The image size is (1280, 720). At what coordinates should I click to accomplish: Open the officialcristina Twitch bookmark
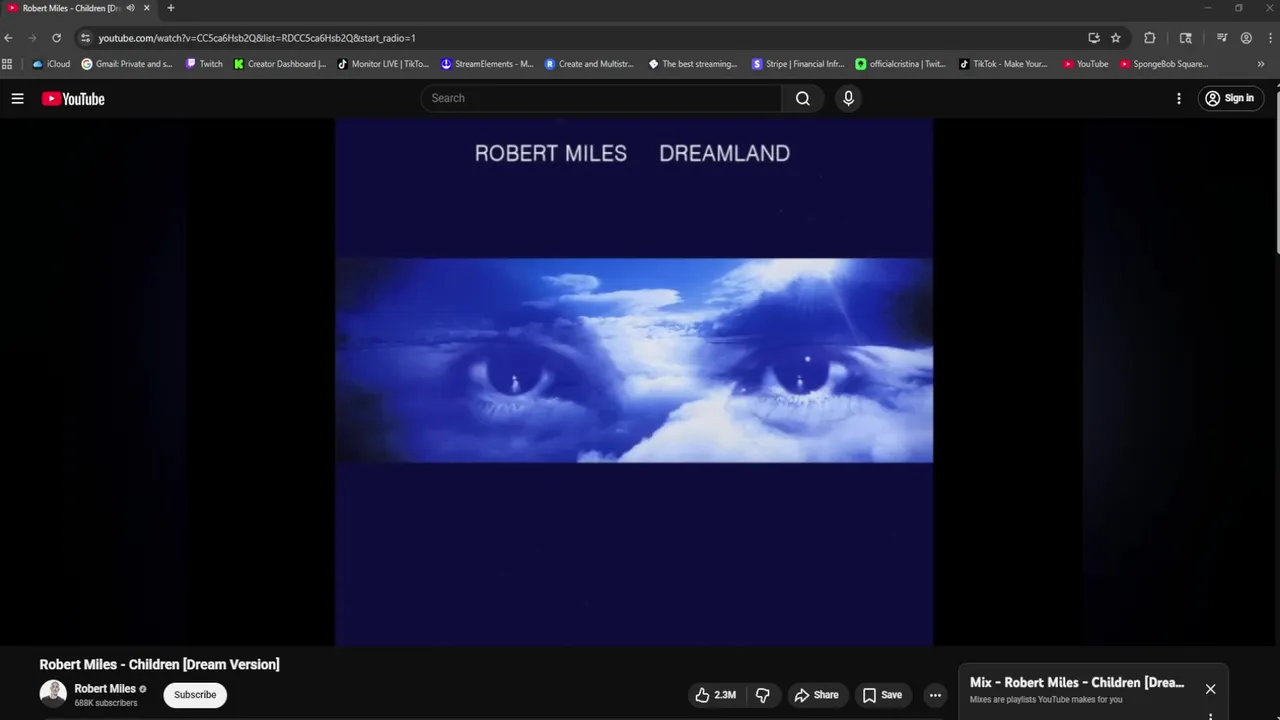901,64
